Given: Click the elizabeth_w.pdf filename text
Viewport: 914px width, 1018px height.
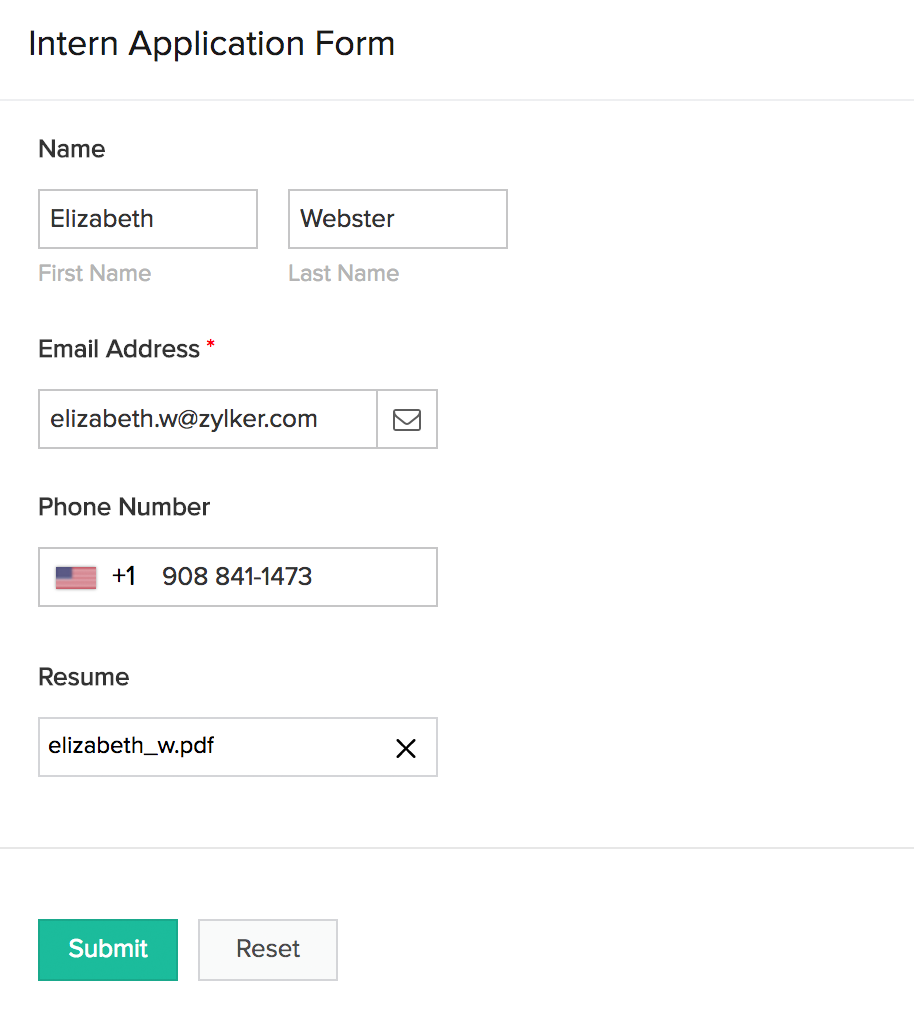Looking at the screenshot, I should (x=131, y=745).
